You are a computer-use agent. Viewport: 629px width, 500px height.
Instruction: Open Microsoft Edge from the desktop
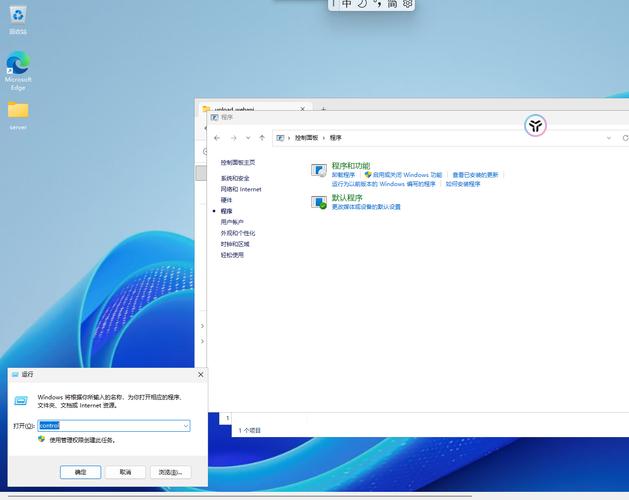point(18,66)
